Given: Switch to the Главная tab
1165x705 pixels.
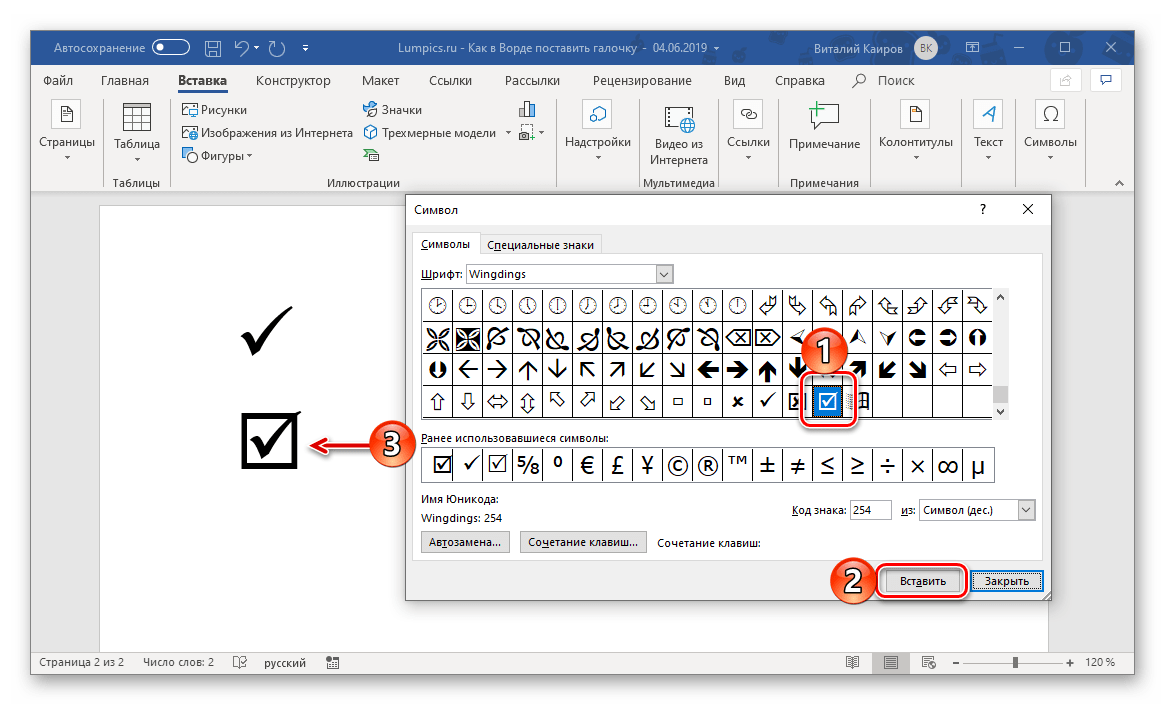Looking at the screenshot, I should pyautogui.click(x=125, y=80).
